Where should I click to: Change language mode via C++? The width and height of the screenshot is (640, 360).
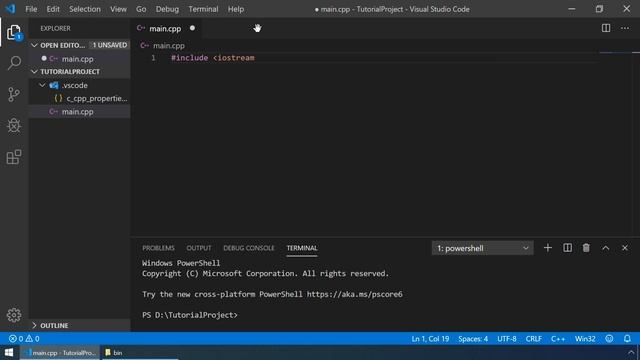tap(558, 338)
